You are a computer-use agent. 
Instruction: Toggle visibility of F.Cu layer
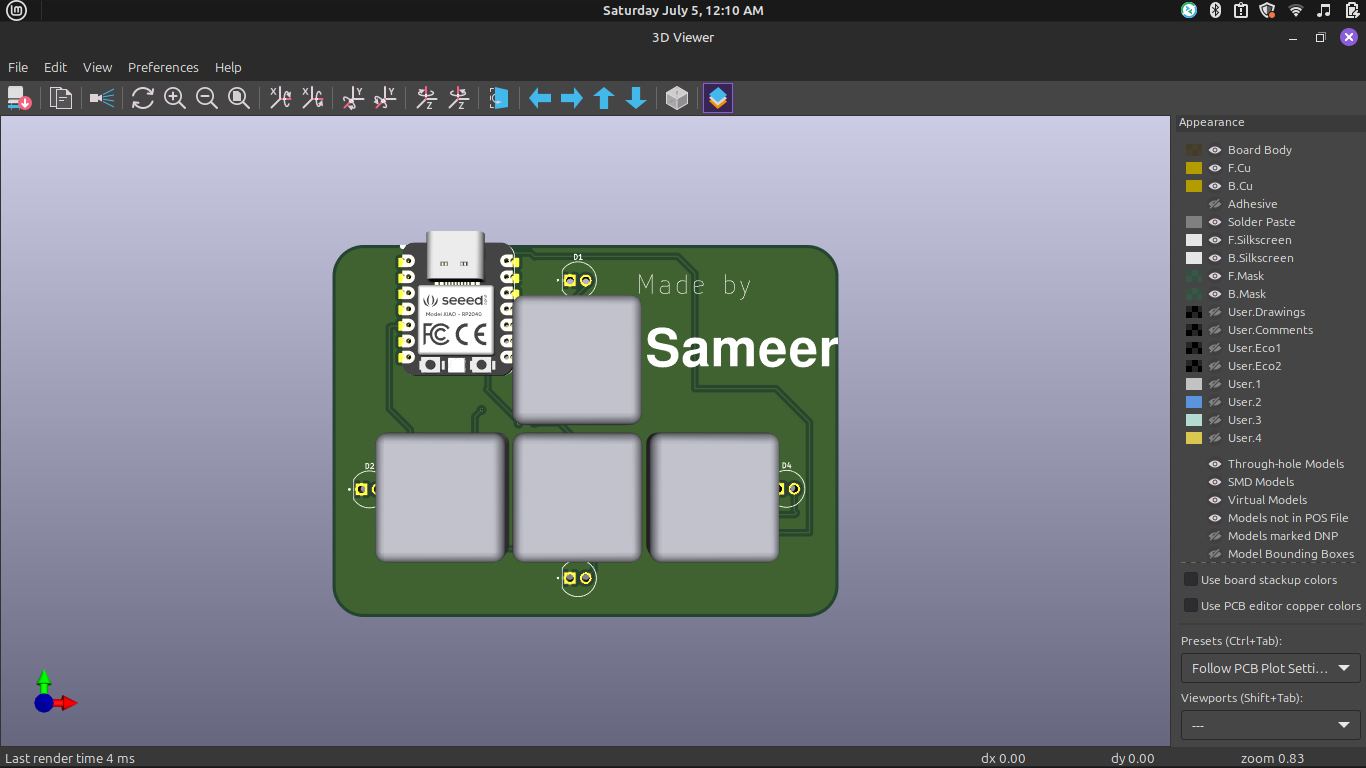pyautogui.click(x=1215, y=168)
